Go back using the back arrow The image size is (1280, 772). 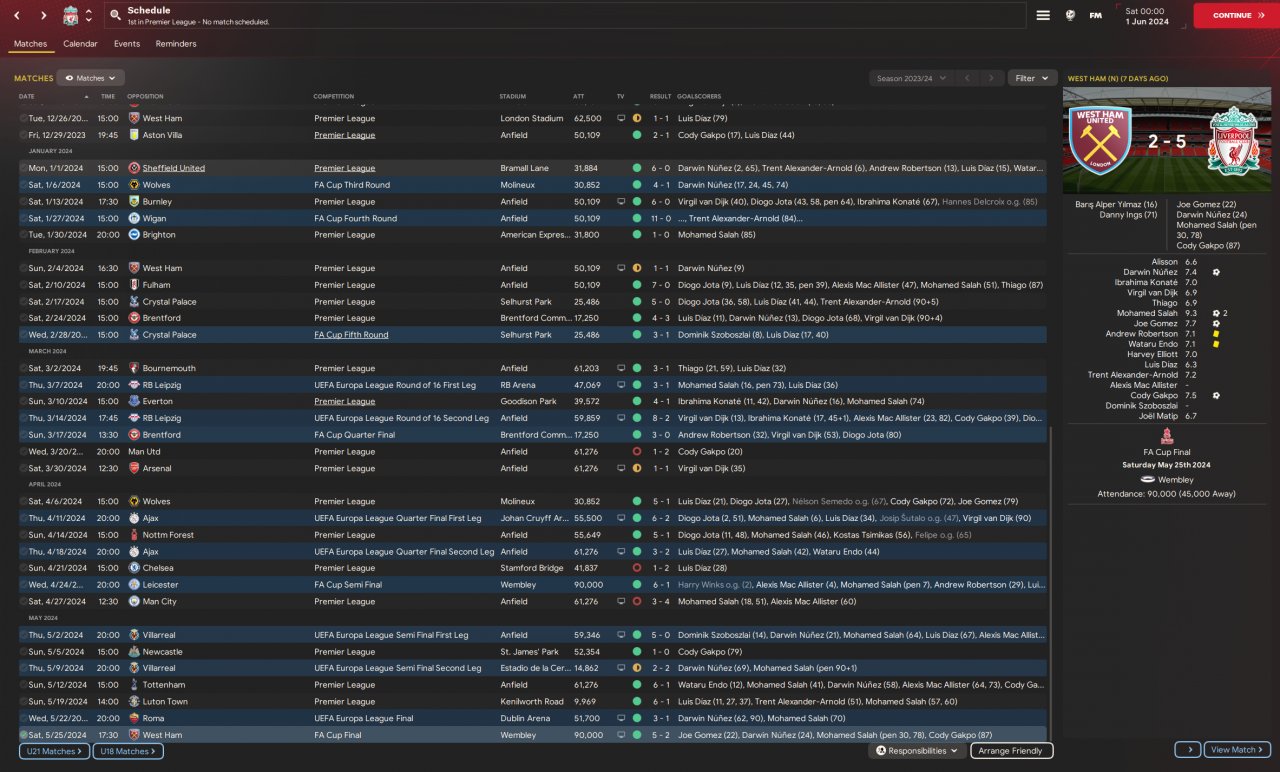pyautogui.click(x=17, y=16)
